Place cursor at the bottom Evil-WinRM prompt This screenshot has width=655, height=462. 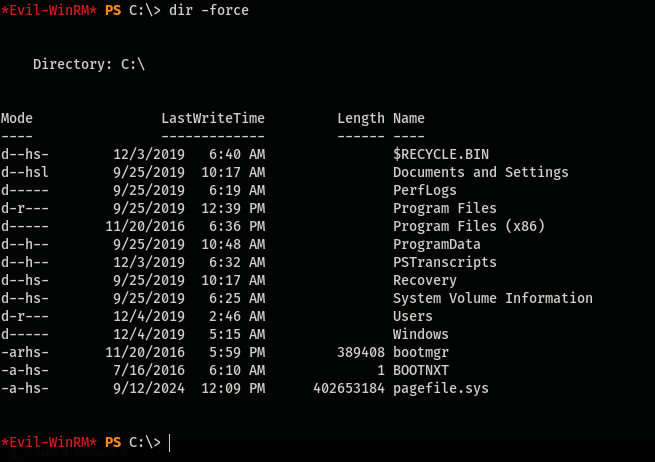click(170, 443)
